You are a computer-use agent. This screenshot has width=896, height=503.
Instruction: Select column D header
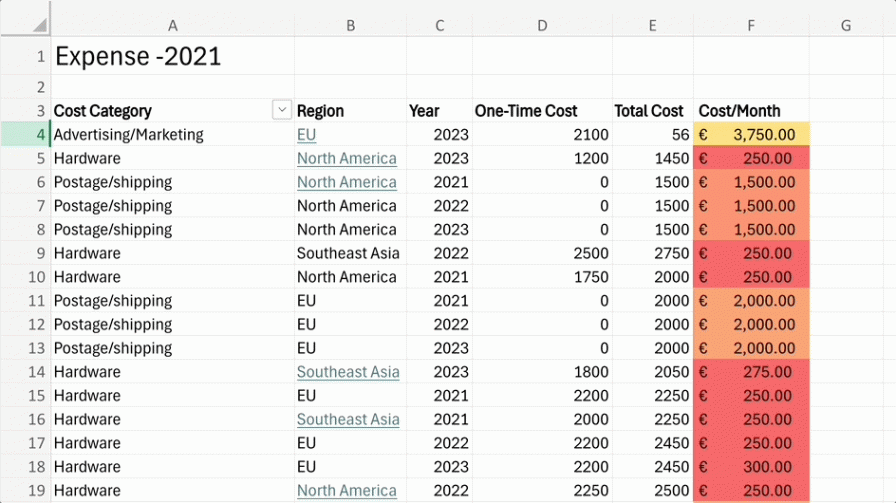pos(542,25)
